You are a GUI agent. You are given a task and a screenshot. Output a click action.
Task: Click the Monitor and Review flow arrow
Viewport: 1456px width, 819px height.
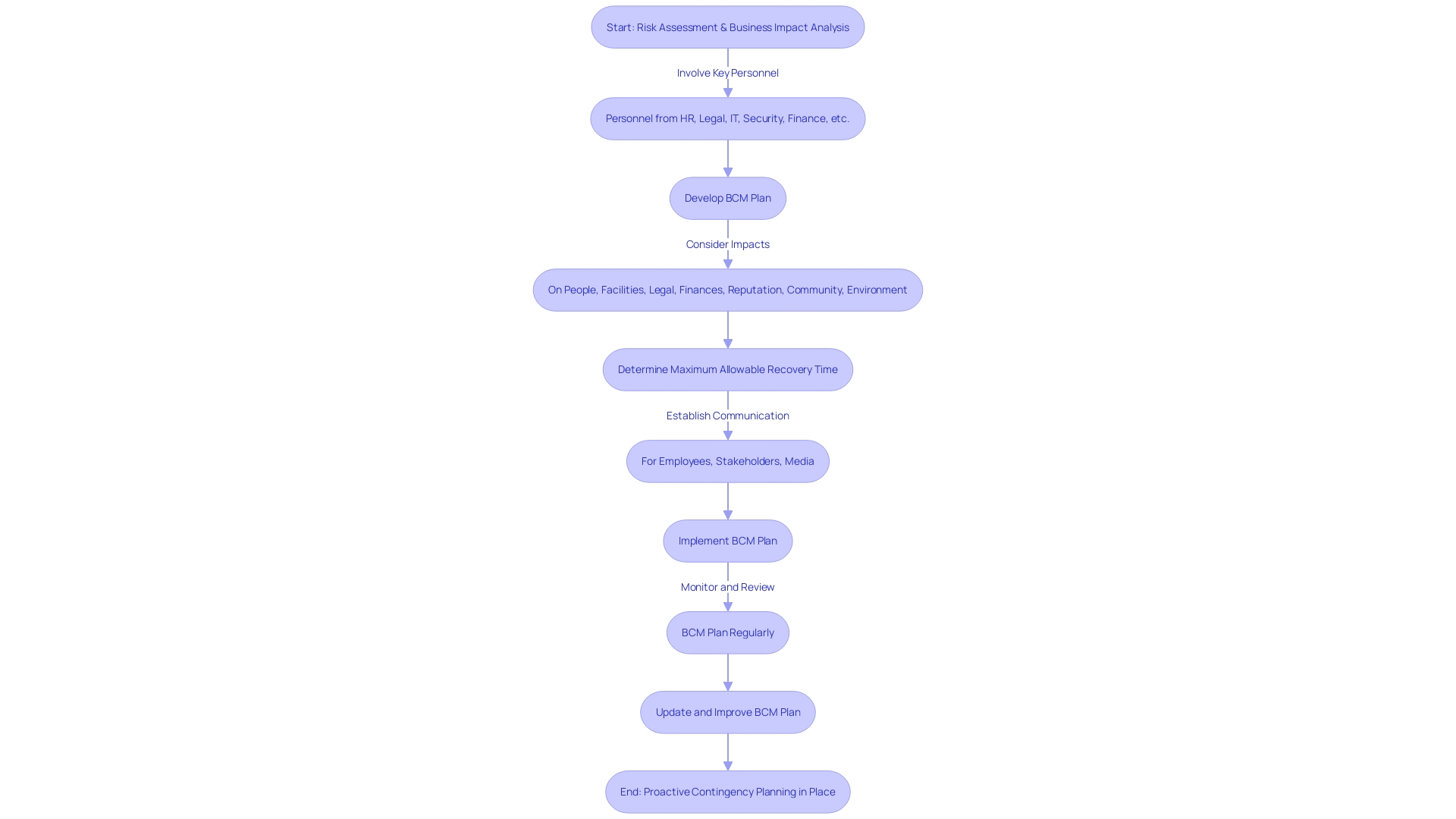coord(728,601)
